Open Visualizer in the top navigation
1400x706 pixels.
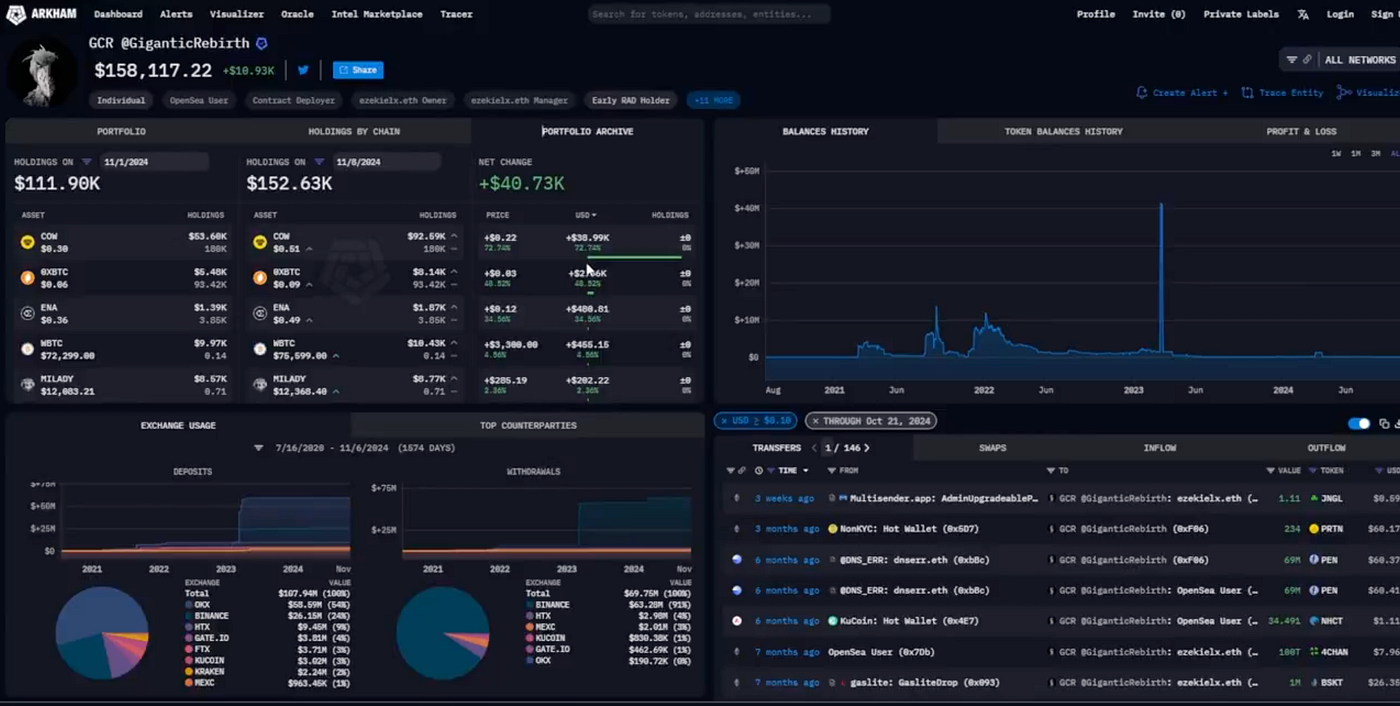[237, 14]
